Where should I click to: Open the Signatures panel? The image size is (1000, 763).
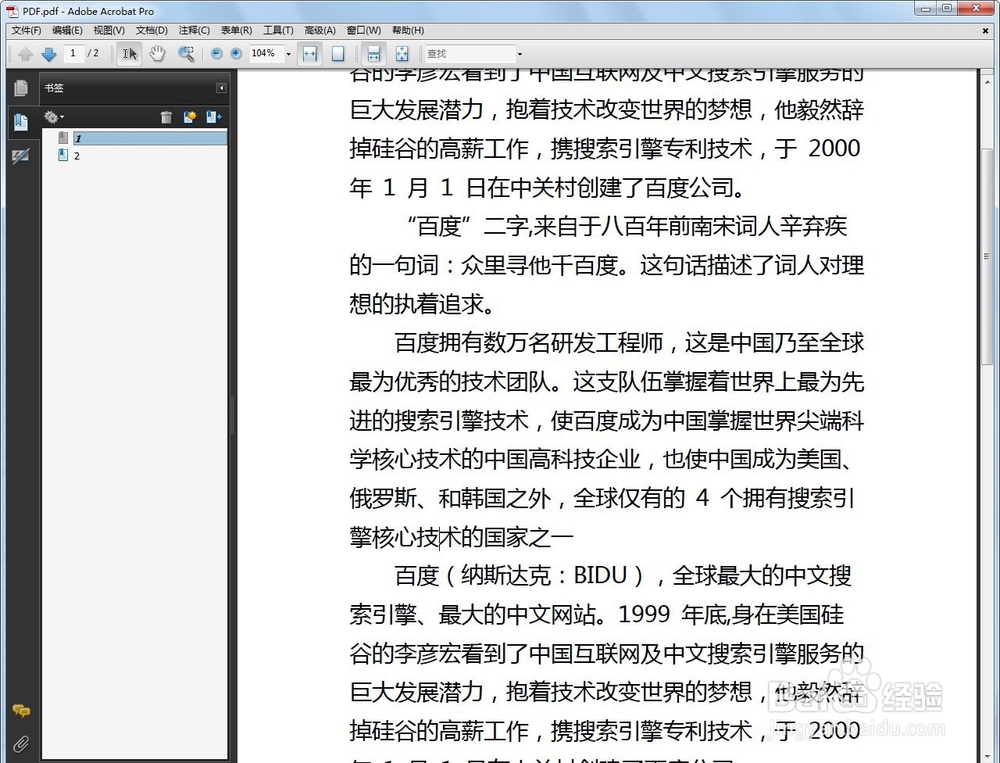[x=21, y=156]
